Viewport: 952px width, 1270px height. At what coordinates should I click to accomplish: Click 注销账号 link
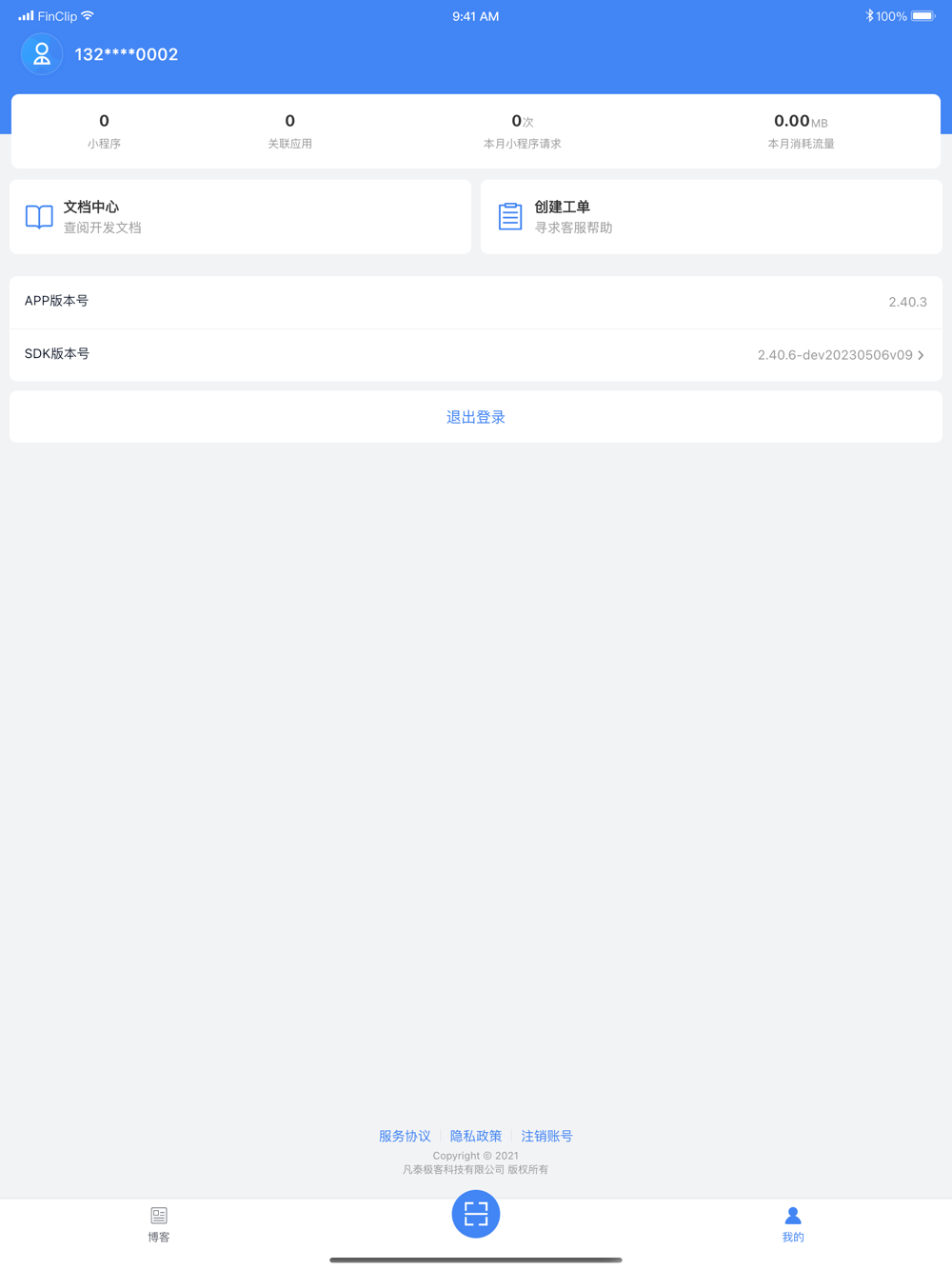click(x=547, y=1136)
